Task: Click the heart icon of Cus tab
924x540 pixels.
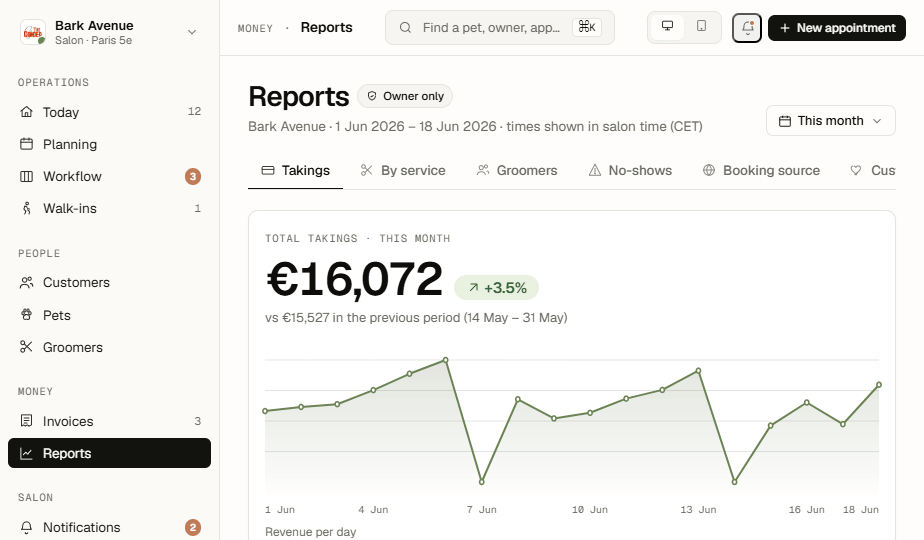Action: [856, 170]
